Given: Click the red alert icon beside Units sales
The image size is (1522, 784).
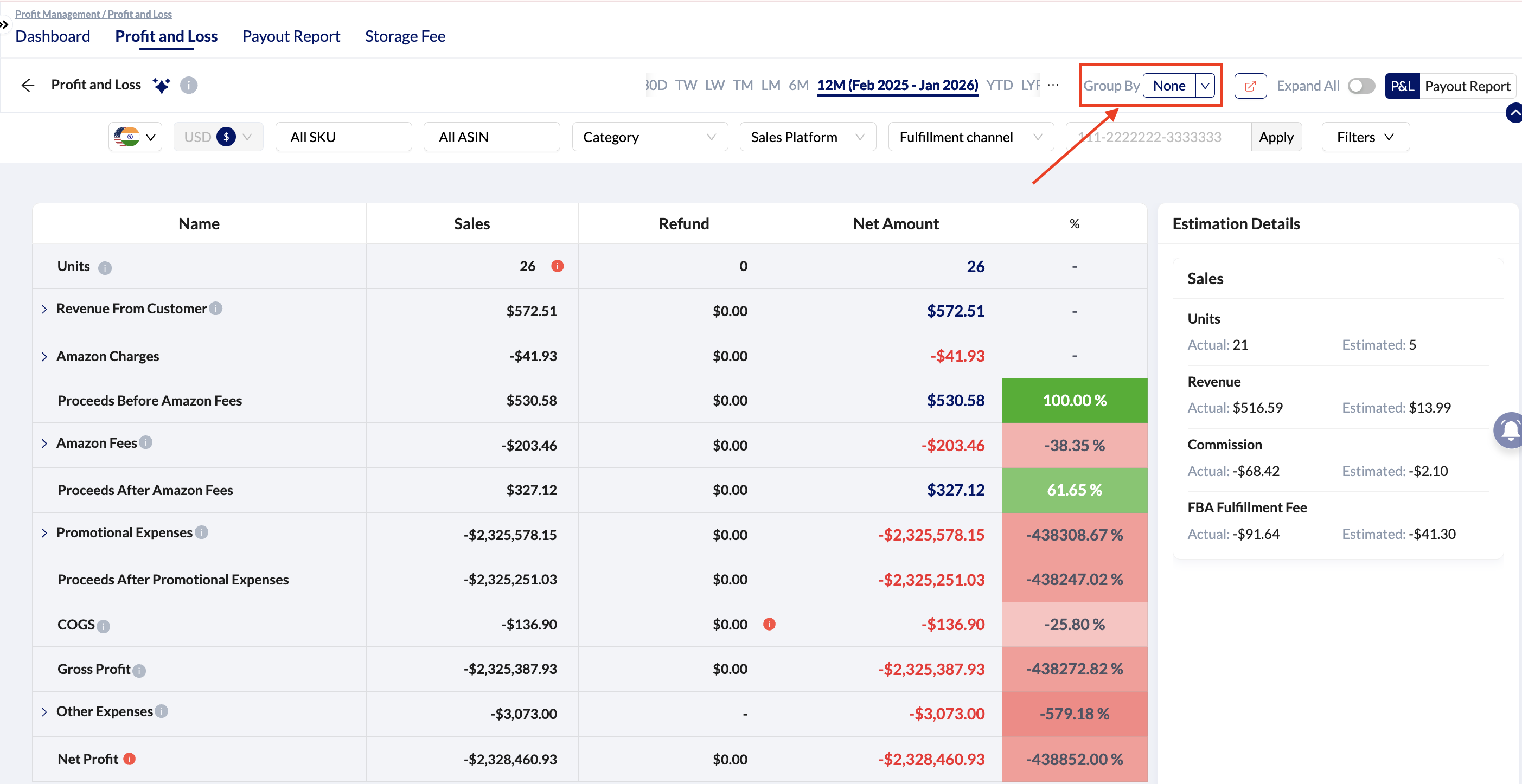Looking at the screenshot, I should click(557, 266).
